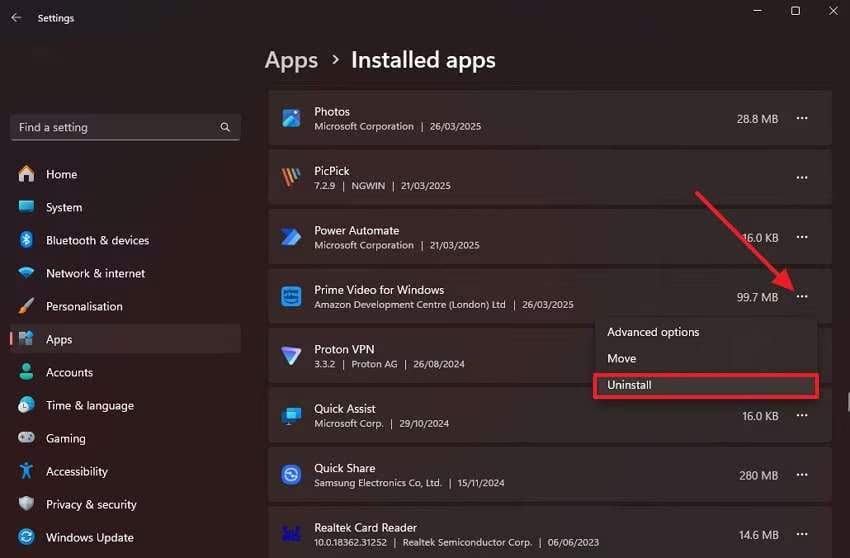Open Bluetooth & devices settings

125,240
